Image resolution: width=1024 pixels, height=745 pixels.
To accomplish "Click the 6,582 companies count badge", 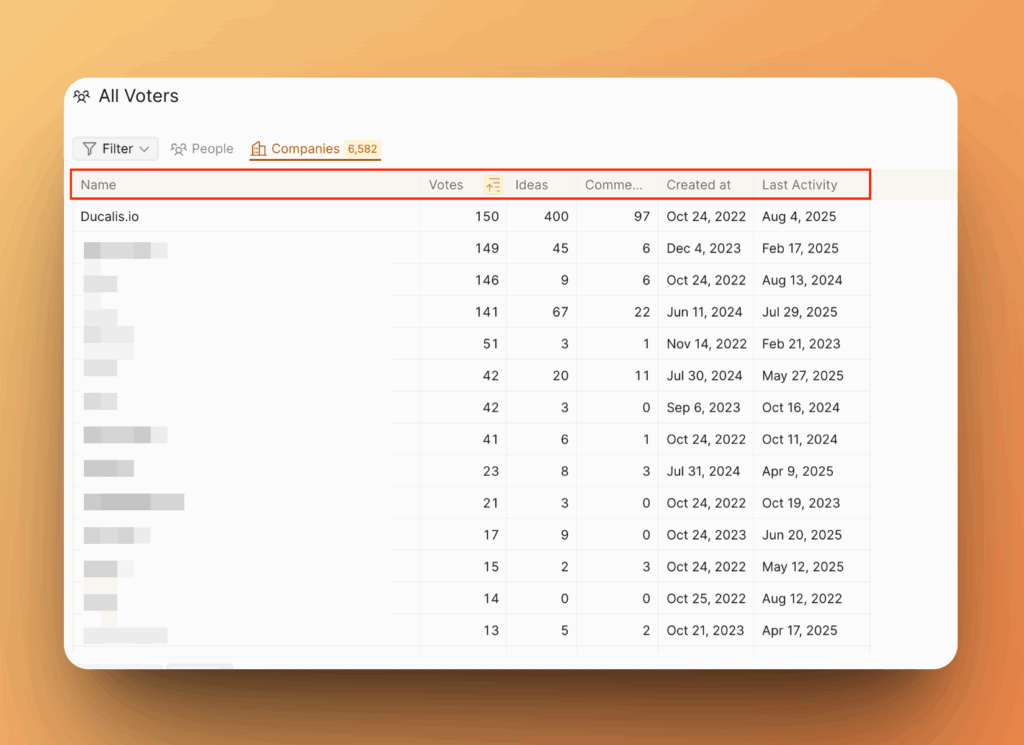I will click(362, 149).
